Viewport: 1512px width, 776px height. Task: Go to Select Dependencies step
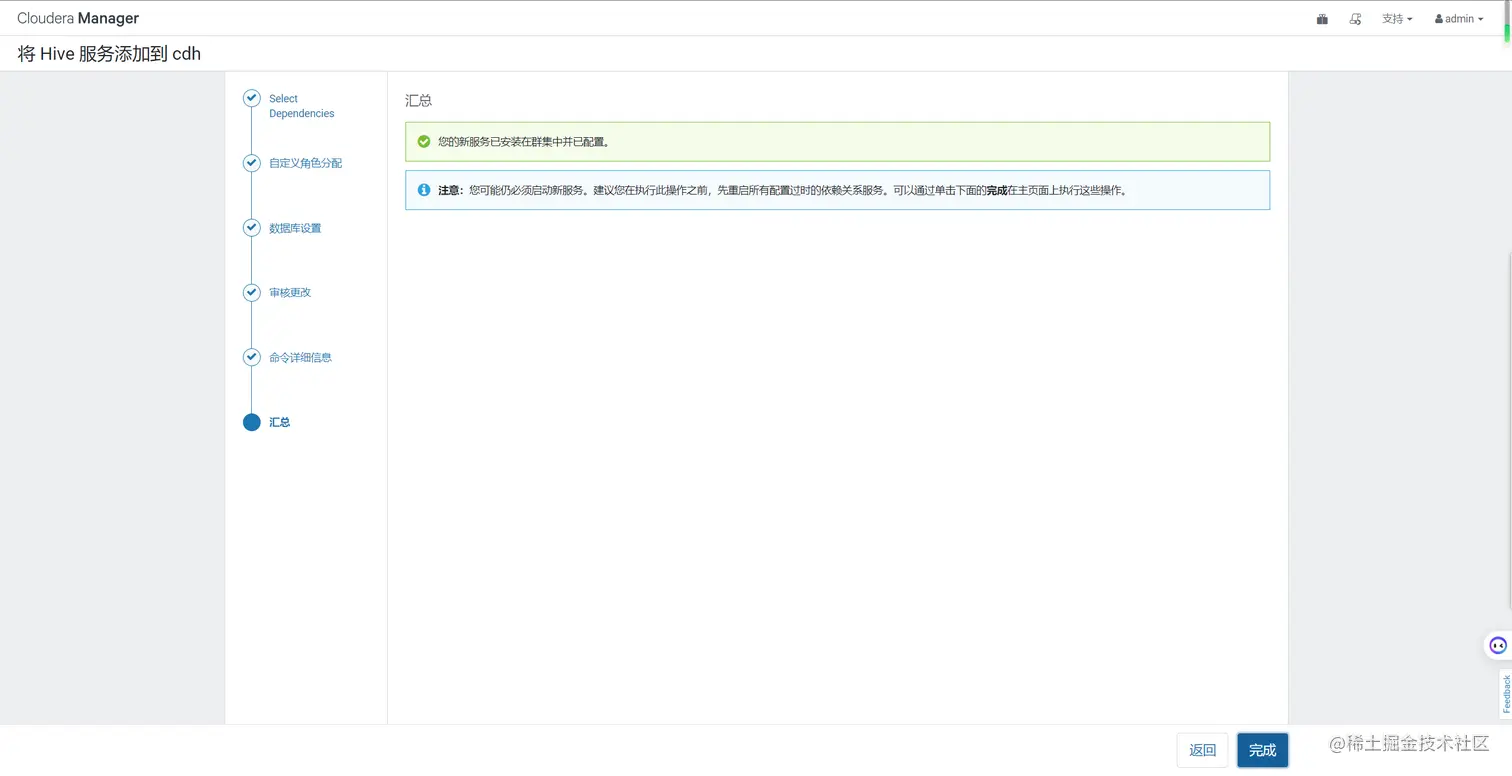[x=301, y=106]
